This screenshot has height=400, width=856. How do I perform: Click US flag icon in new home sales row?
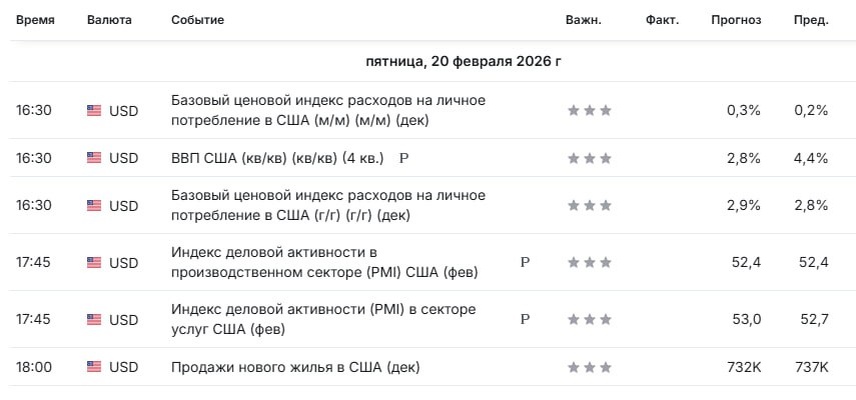tap(94, 367)
